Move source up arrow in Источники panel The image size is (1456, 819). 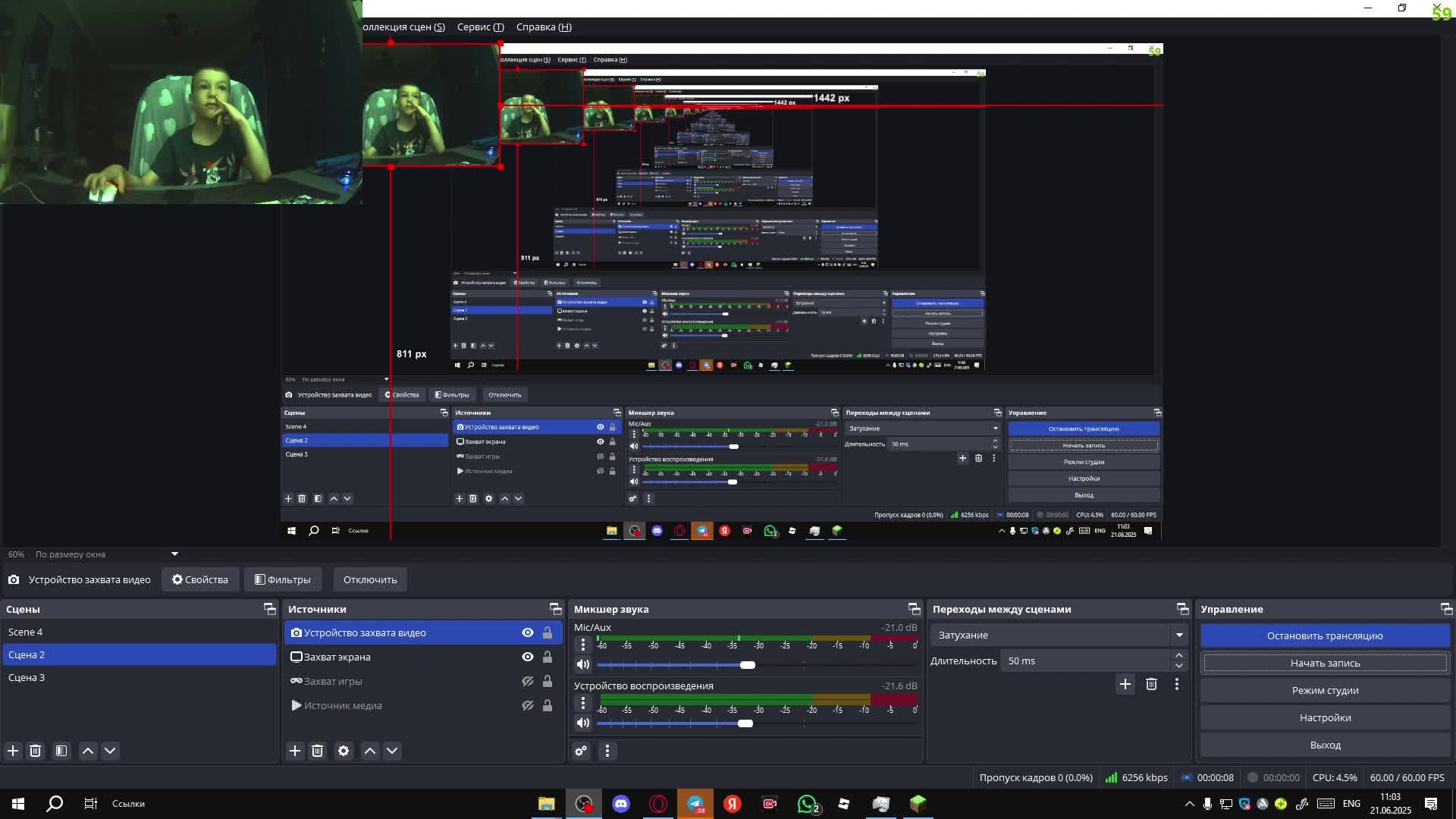370,751
